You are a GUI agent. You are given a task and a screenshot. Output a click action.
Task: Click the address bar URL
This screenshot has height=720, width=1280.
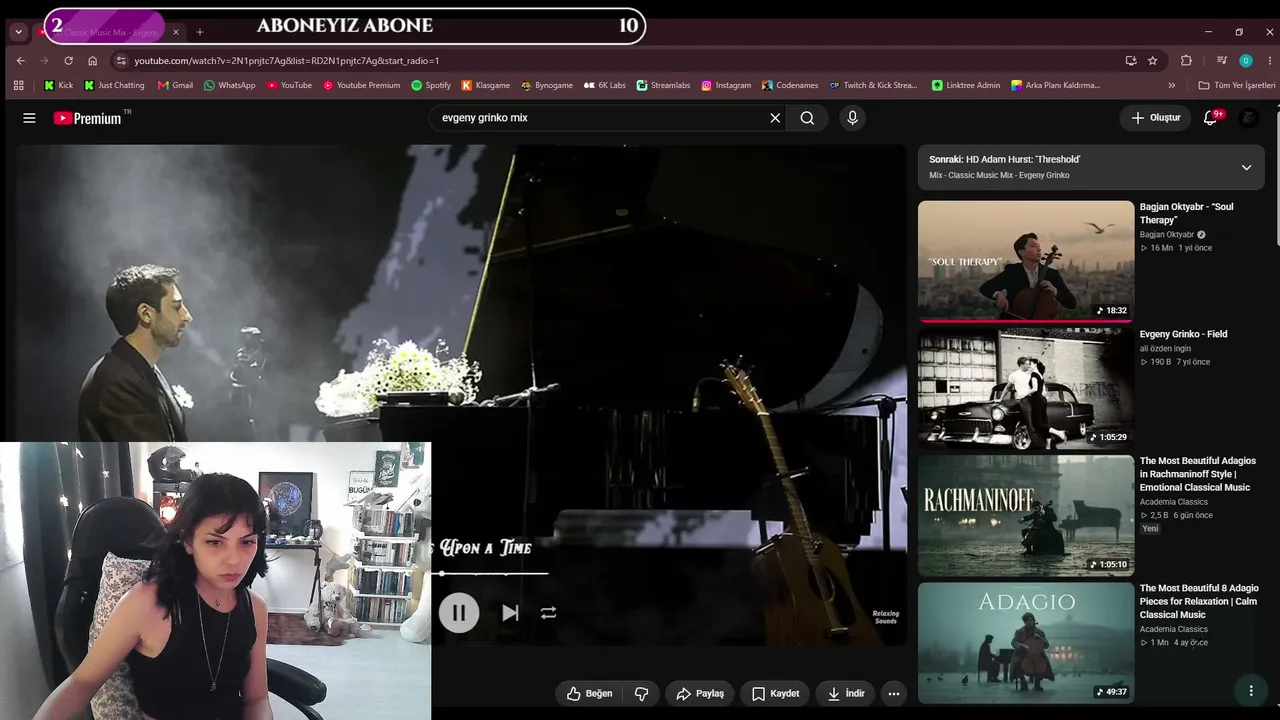tap(287, 60)
